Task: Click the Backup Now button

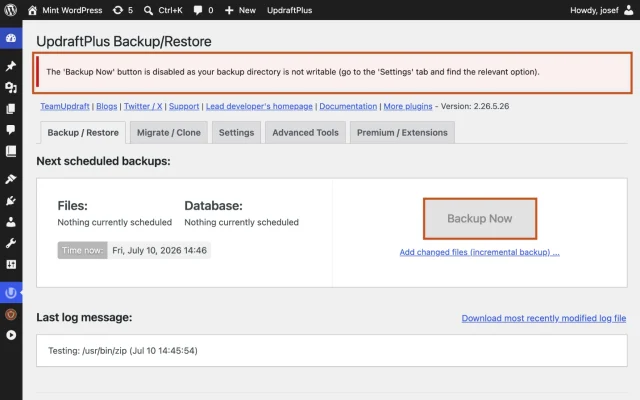Action: coord(480,218)
